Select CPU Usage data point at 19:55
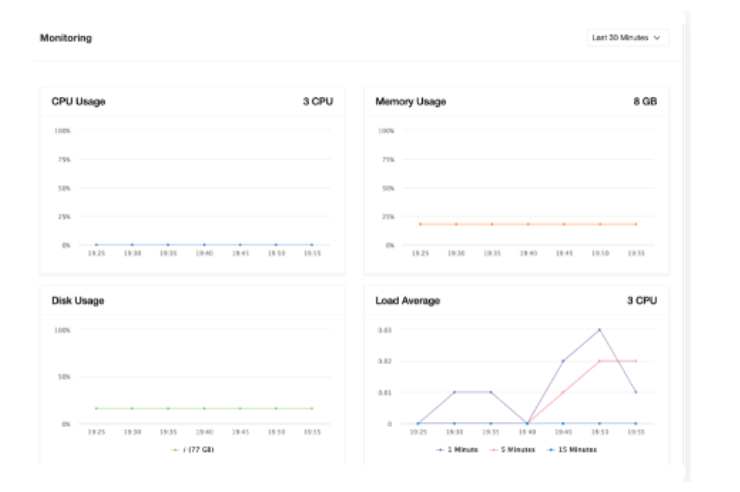 311,244
